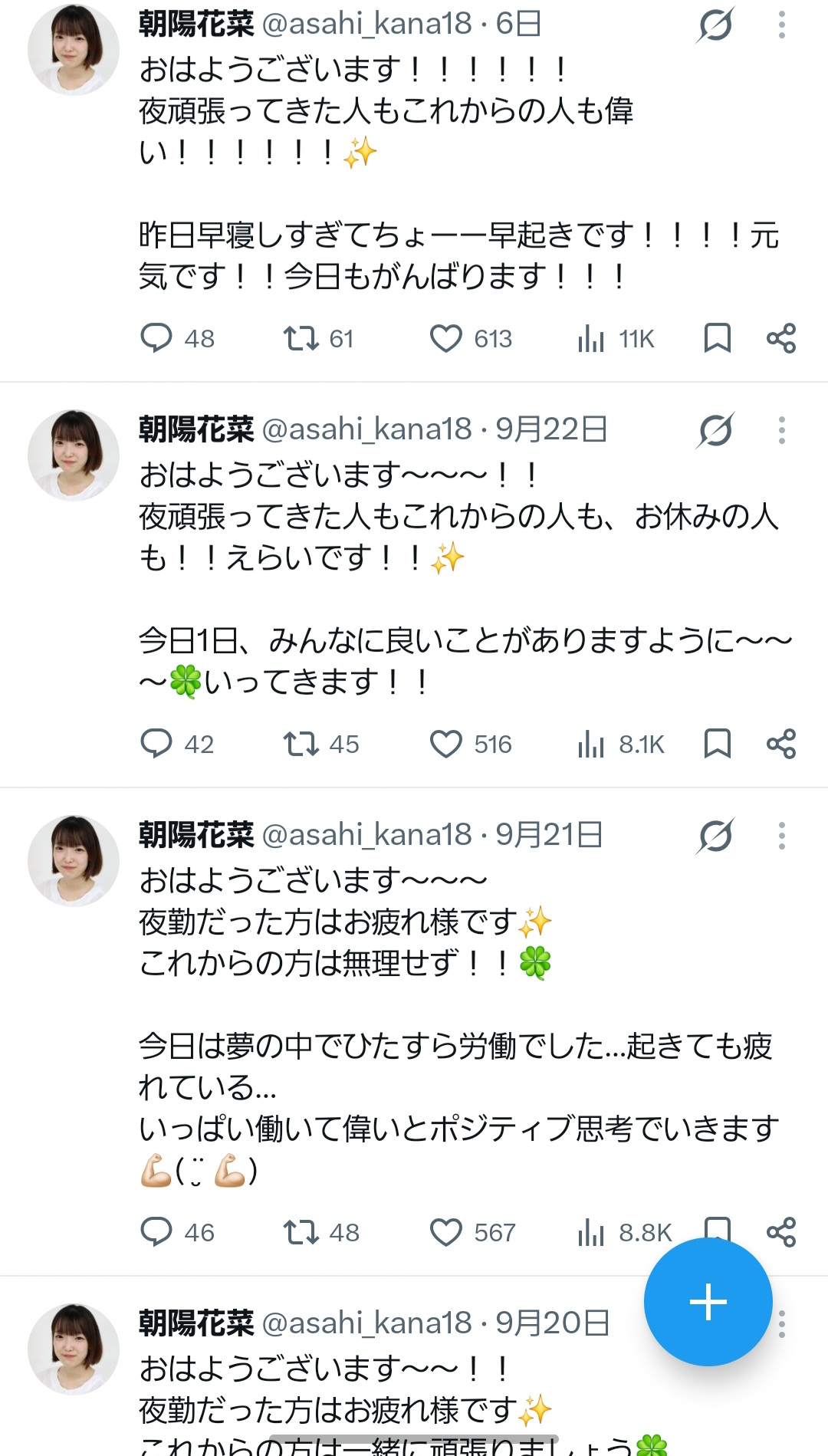Tap the blue compose new post button
This screenshot has width=828, height=1456.
(x=708, y=1301)
